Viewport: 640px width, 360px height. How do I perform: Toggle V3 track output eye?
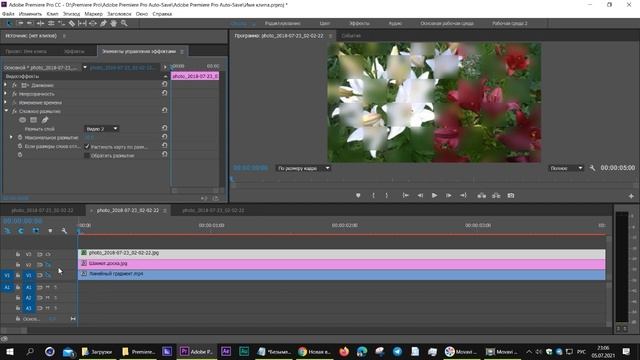(48, 254)
